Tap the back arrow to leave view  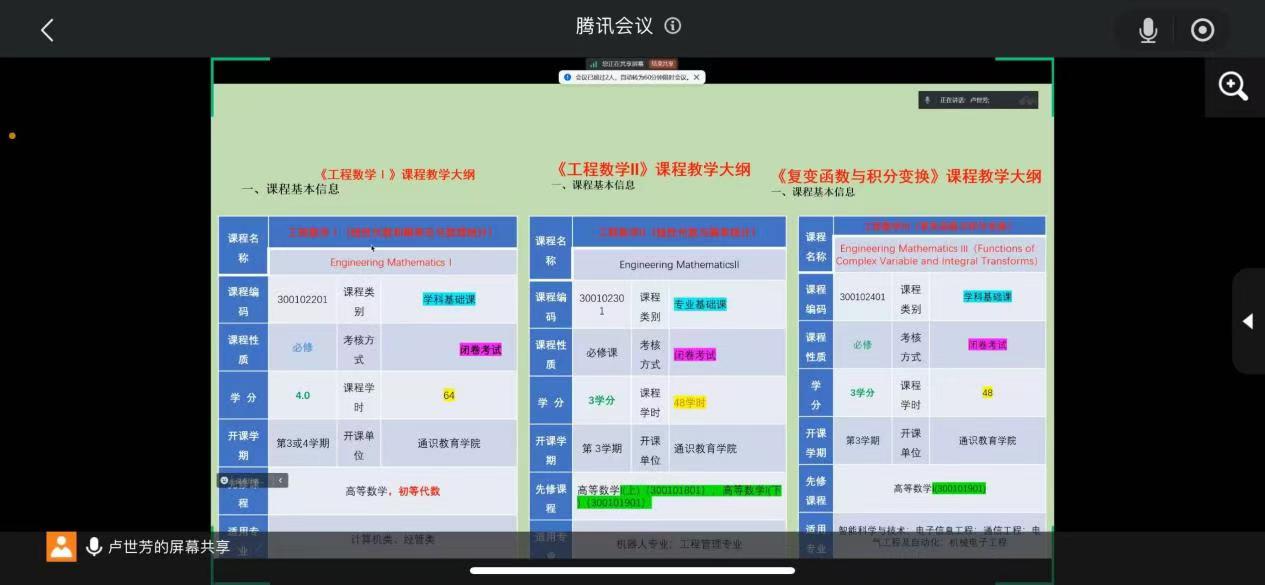point(47,30)
